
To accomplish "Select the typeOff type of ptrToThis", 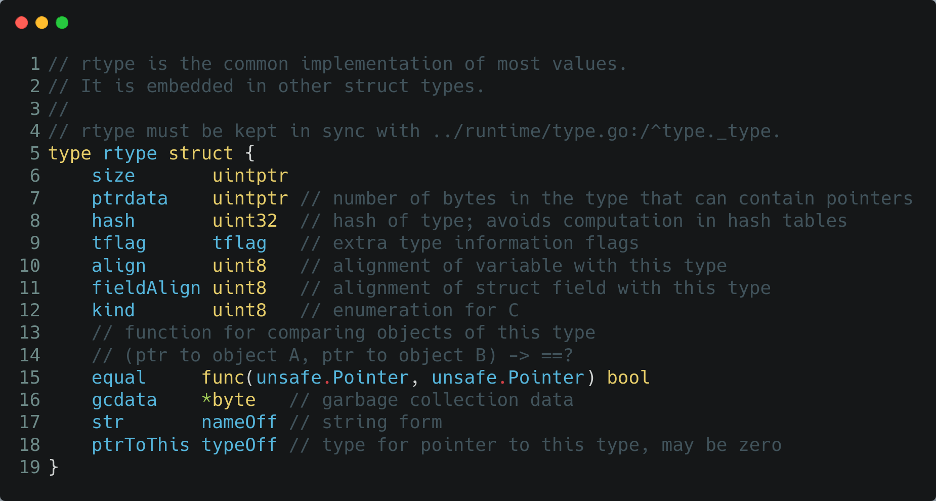I will click(x=239, y=445).
